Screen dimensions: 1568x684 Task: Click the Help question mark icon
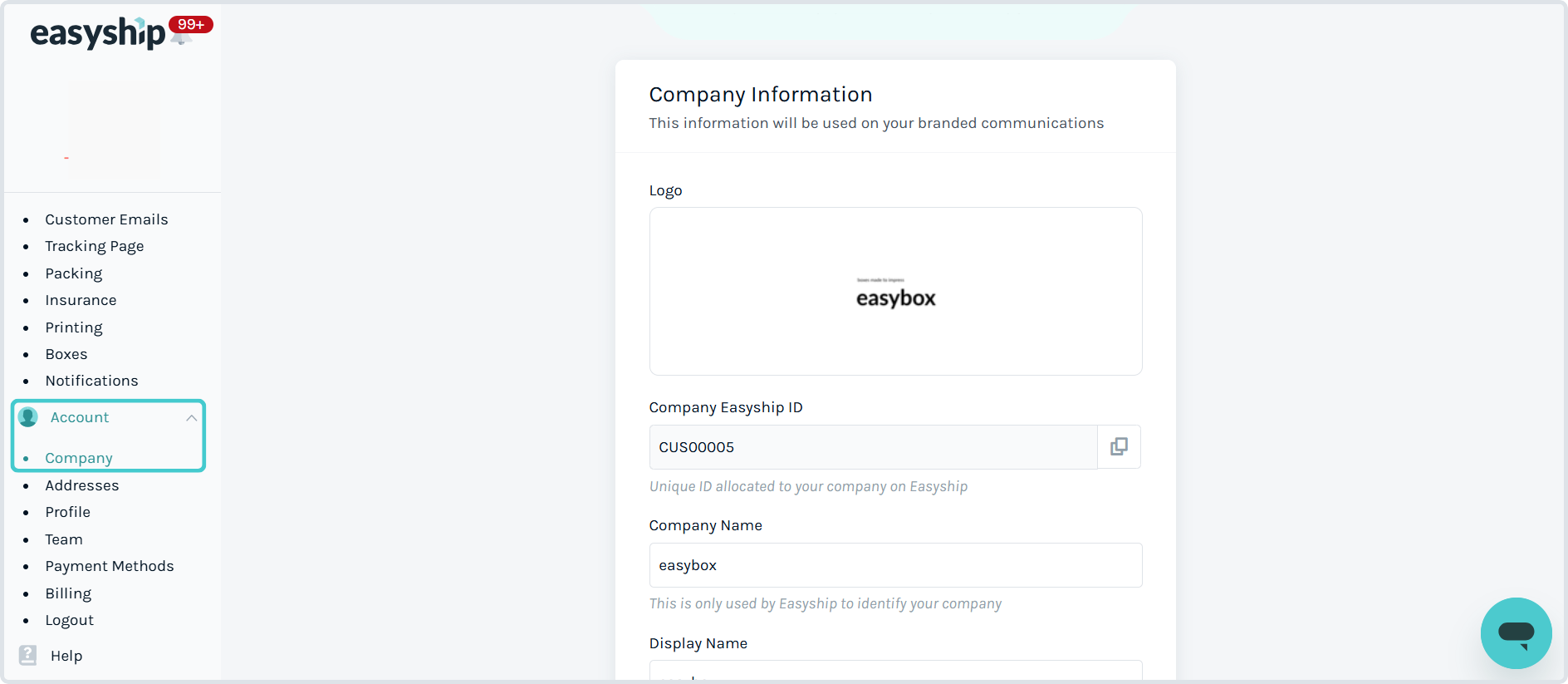point(28,656)
